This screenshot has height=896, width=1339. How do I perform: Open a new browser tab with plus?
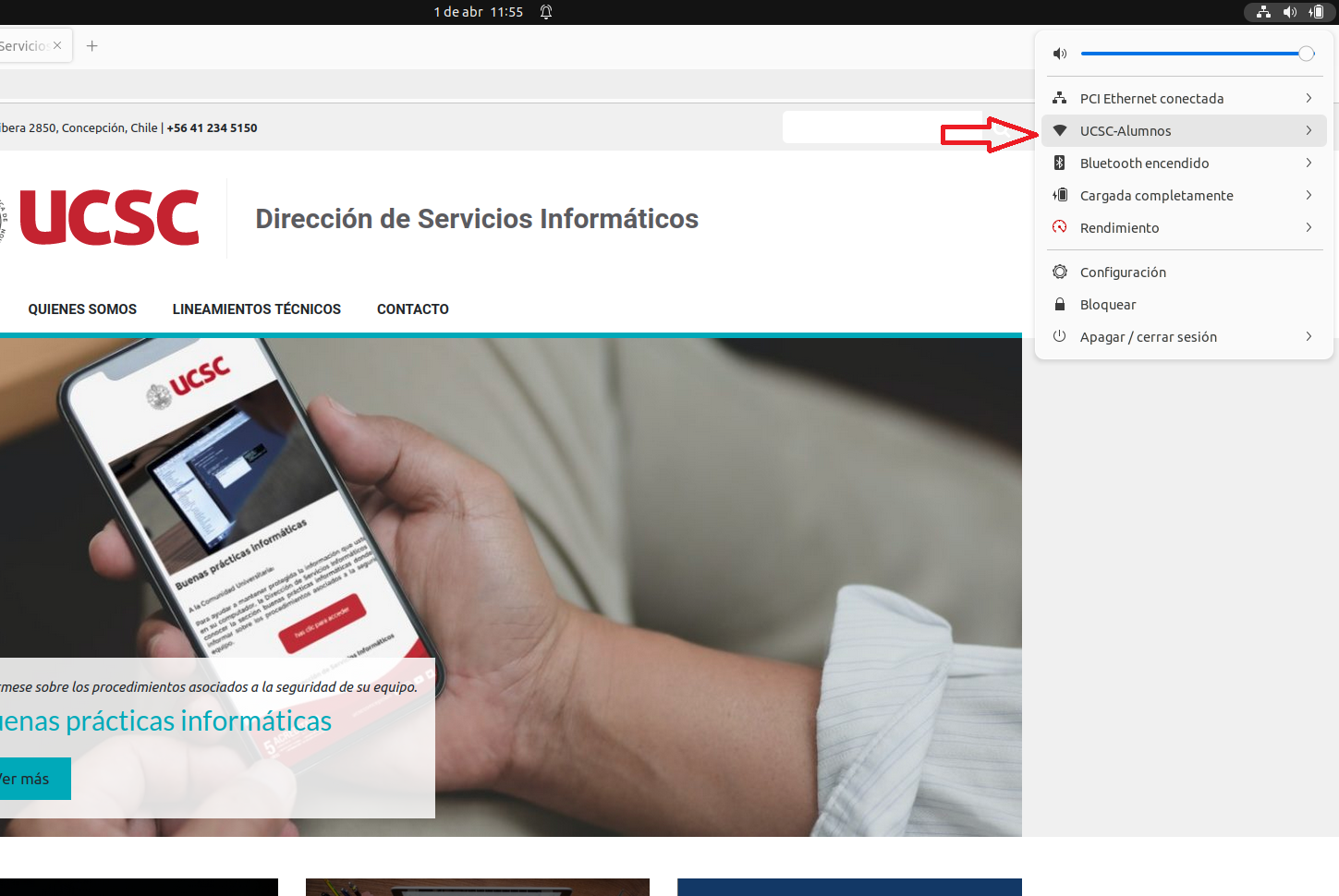(92, 45)
